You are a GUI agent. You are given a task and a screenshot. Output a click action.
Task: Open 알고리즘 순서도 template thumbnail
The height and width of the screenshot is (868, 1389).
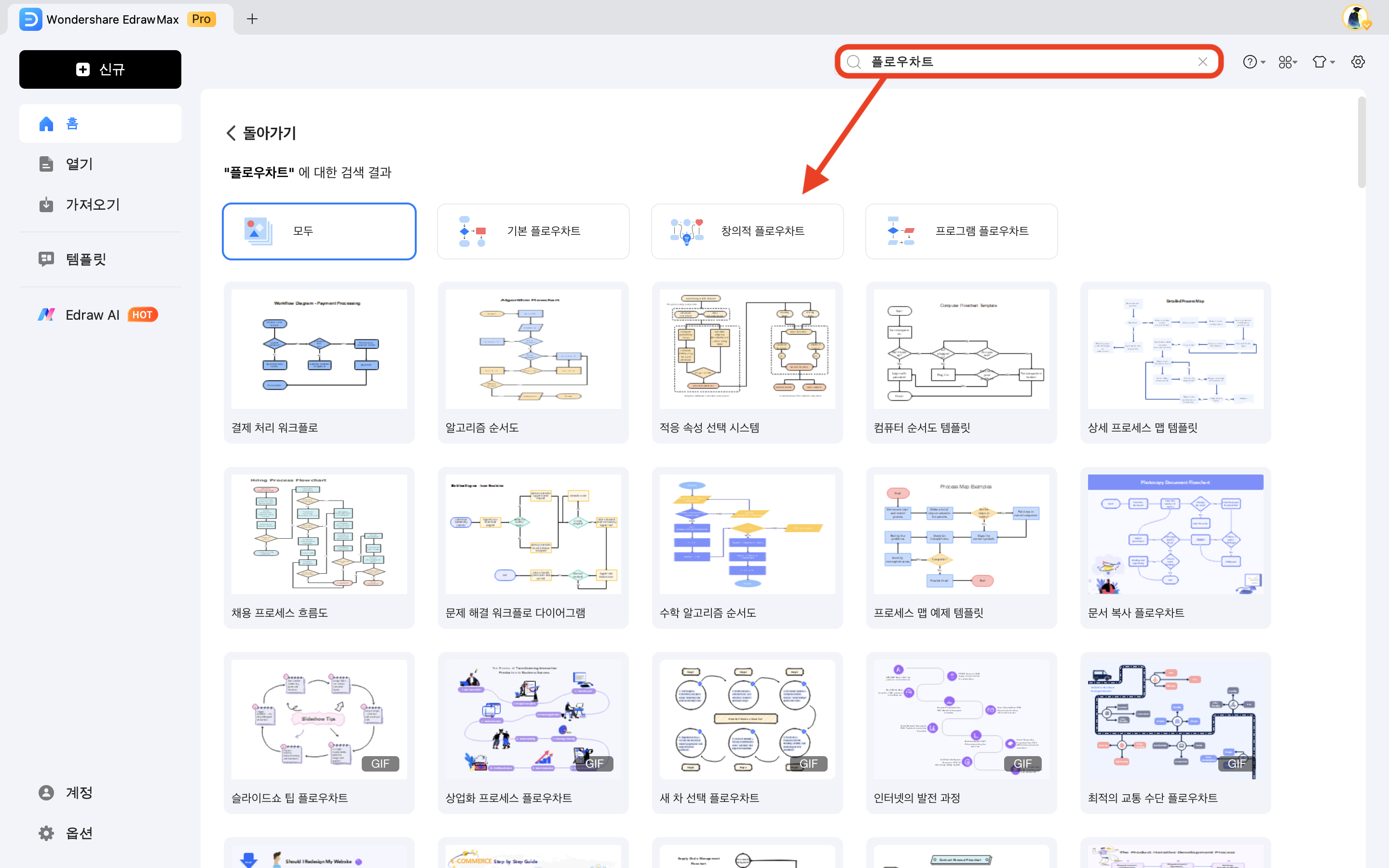pyautogui.click(x=532, y=349)
